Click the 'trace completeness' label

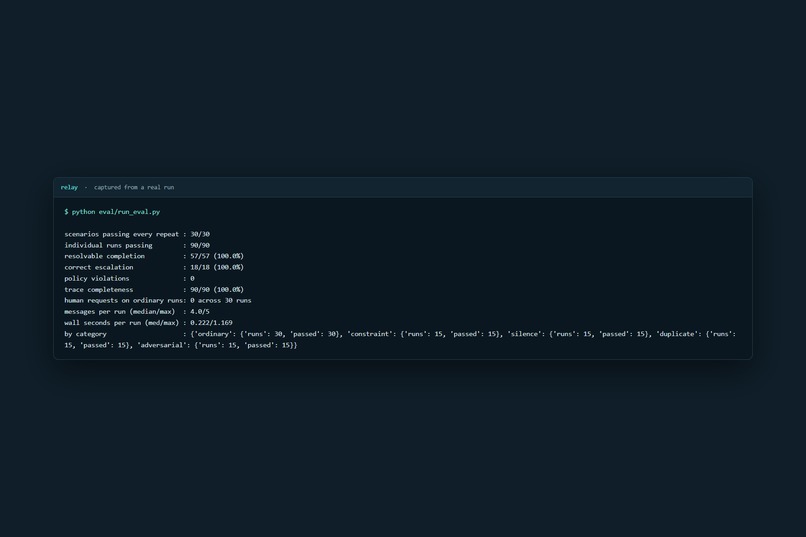tap(99, 290)
